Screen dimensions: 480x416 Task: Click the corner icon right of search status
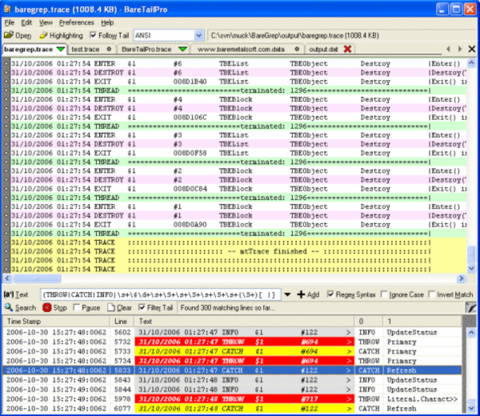(470, 307)
